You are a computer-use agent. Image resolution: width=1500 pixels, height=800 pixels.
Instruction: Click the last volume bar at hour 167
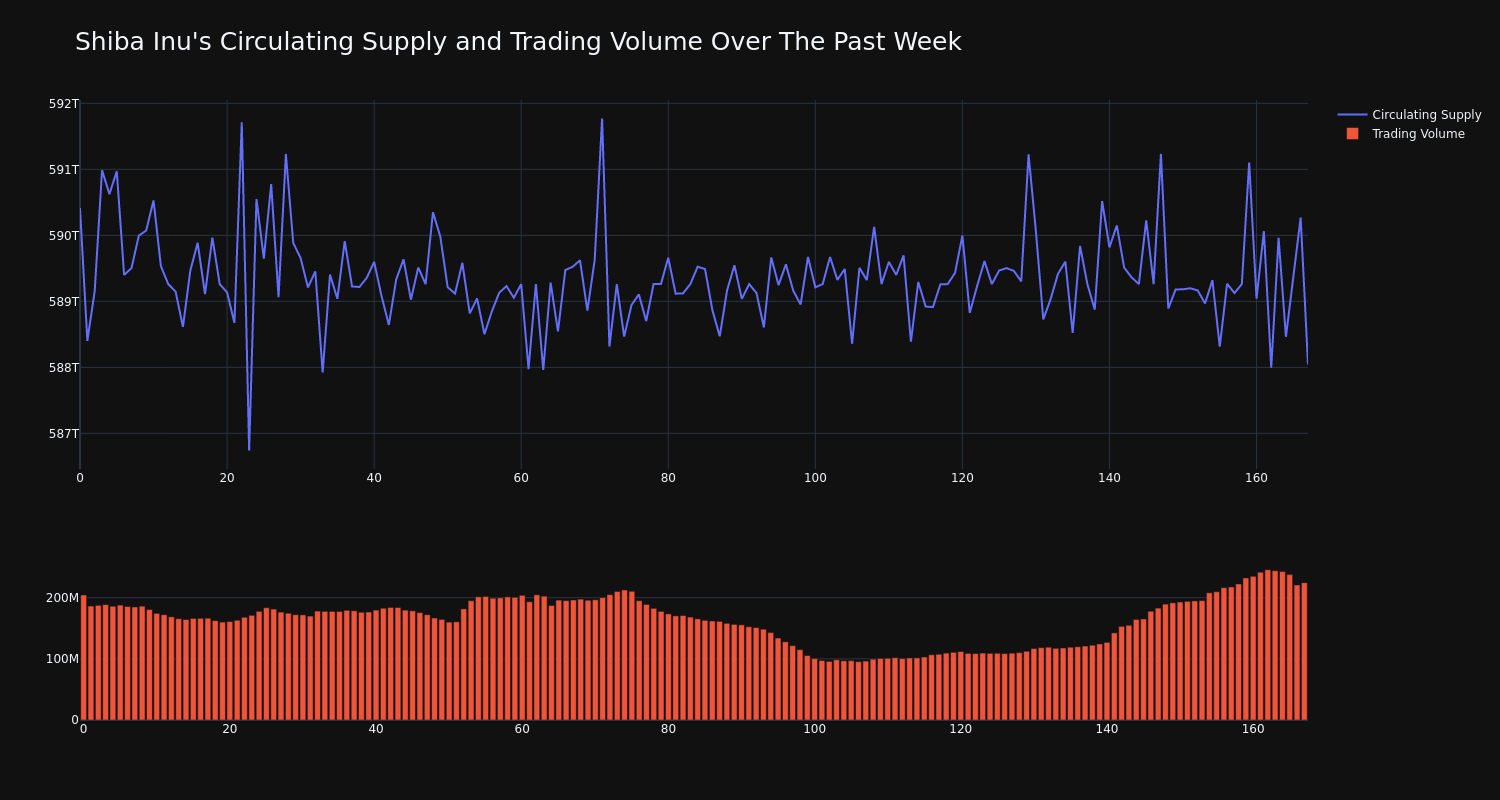click(1304, 651)
